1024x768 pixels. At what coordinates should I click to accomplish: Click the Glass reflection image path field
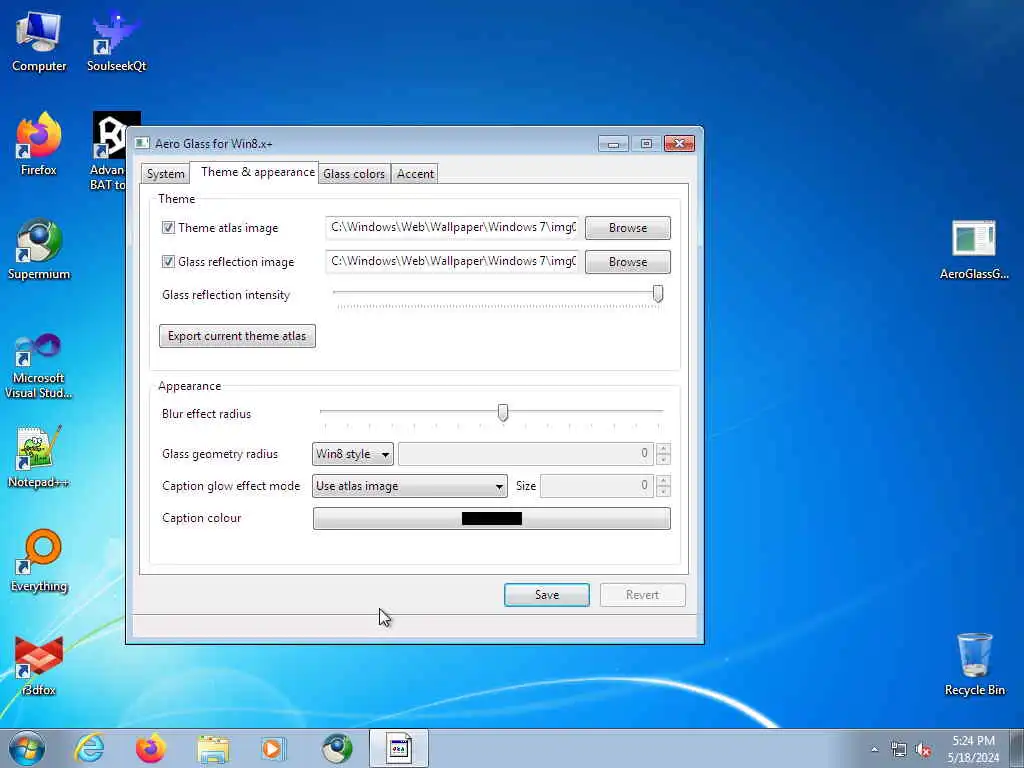click(453, 261)
